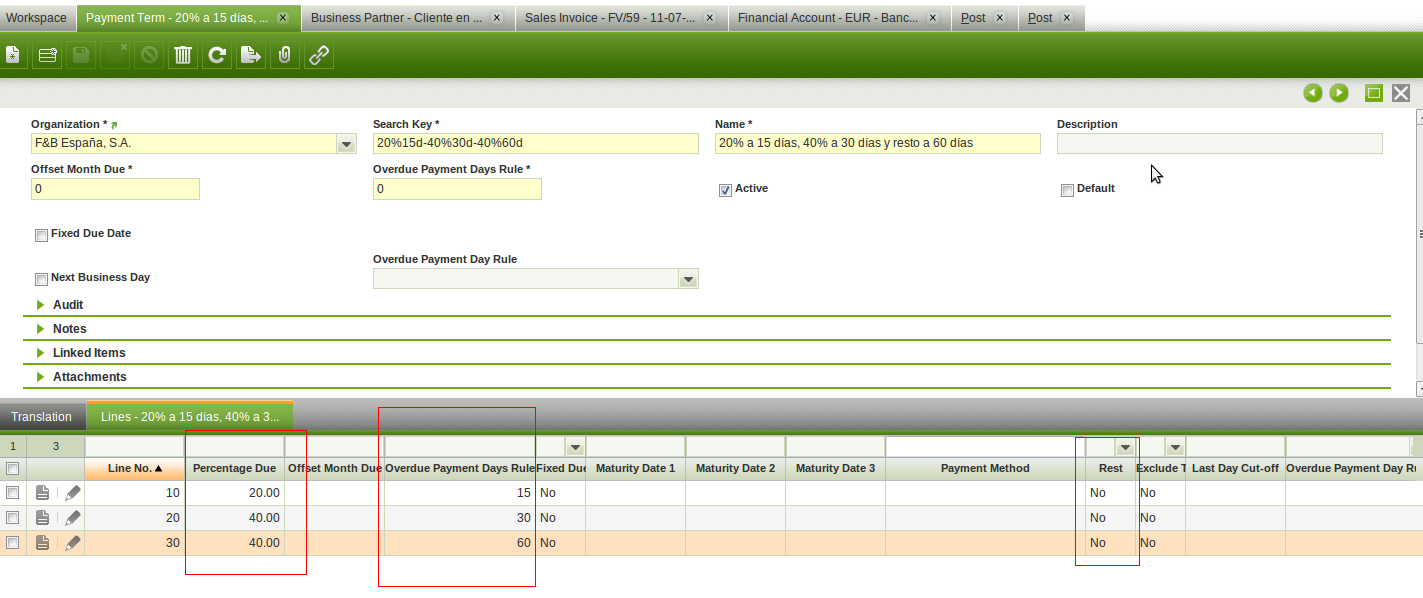Maximize the form view with green square icon

point(1374,93)
